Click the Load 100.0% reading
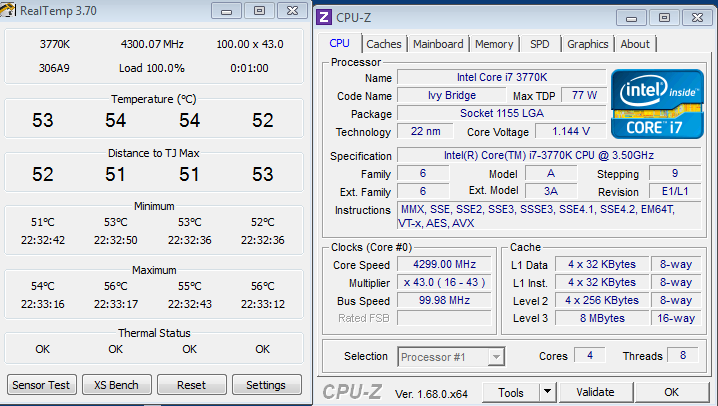 click(152, 68)
